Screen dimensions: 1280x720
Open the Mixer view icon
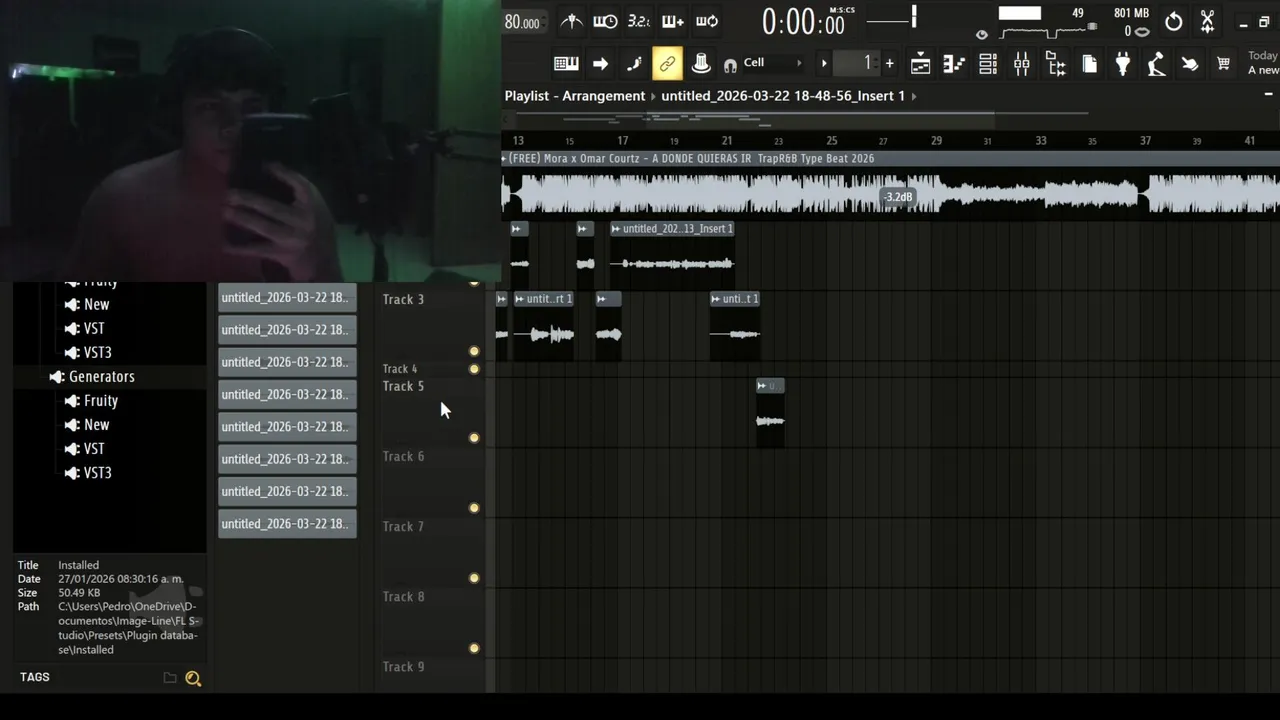click(1021, 64)
